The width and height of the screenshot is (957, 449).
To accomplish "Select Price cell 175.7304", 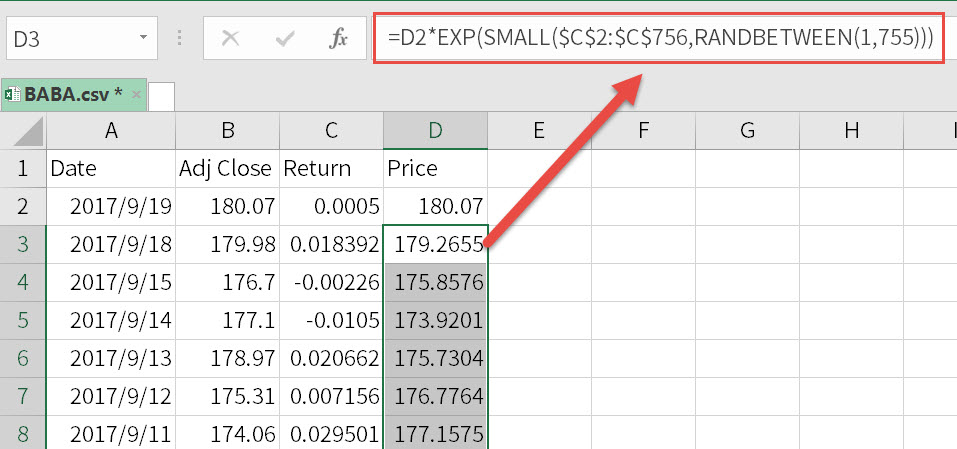I will [435, 358].
